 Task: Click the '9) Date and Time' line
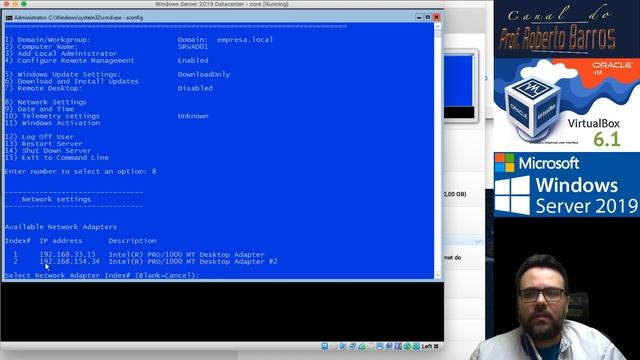tap(39, 109)
